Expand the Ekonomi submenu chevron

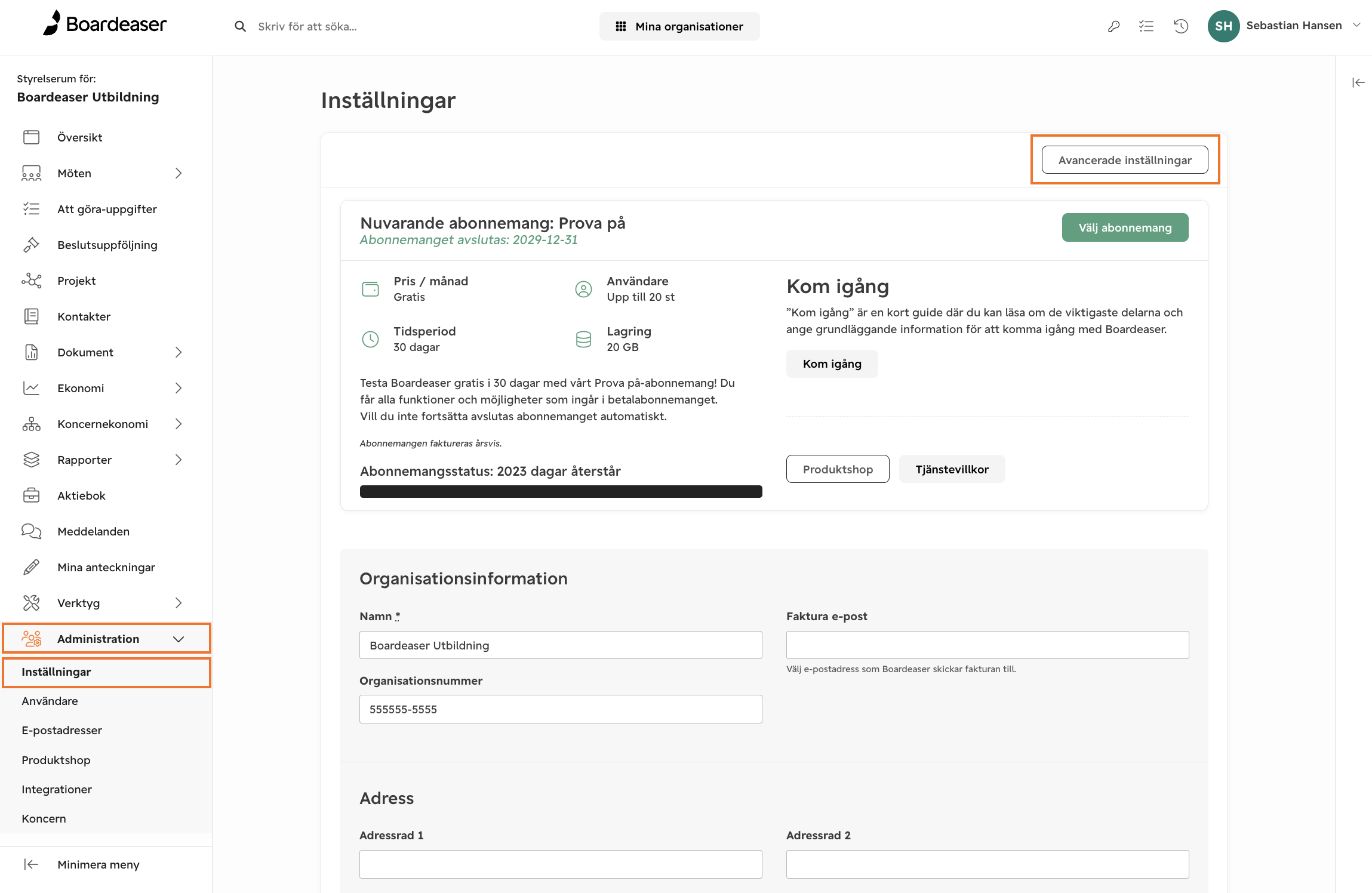179,388
